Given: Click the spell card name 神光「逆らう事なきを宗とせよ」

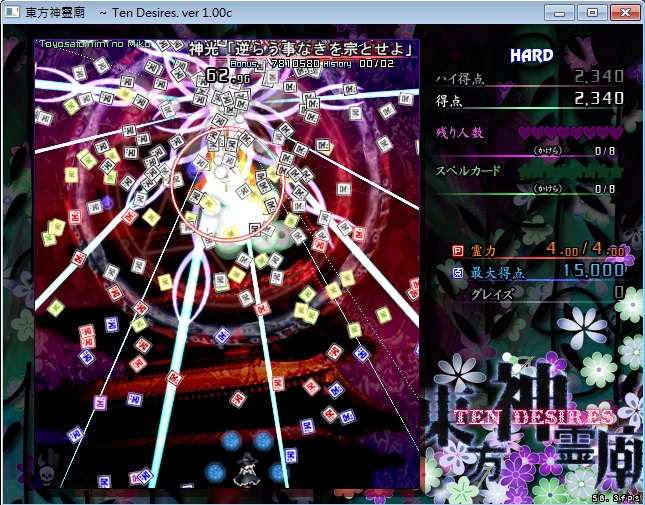Looking at the screenshot, I should pyautogui.click(x=301, y=49).
